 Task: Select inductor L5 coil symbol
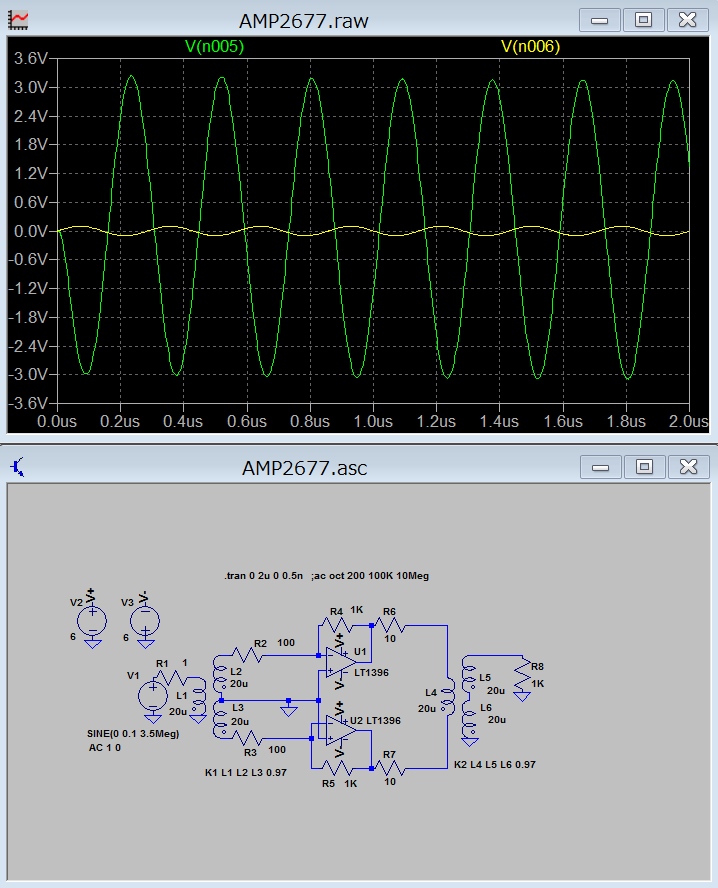point(469,674)
